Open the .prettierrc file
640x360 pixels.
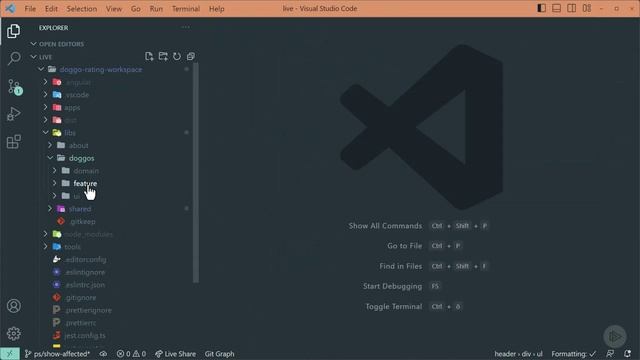click(x=80, y=322)
